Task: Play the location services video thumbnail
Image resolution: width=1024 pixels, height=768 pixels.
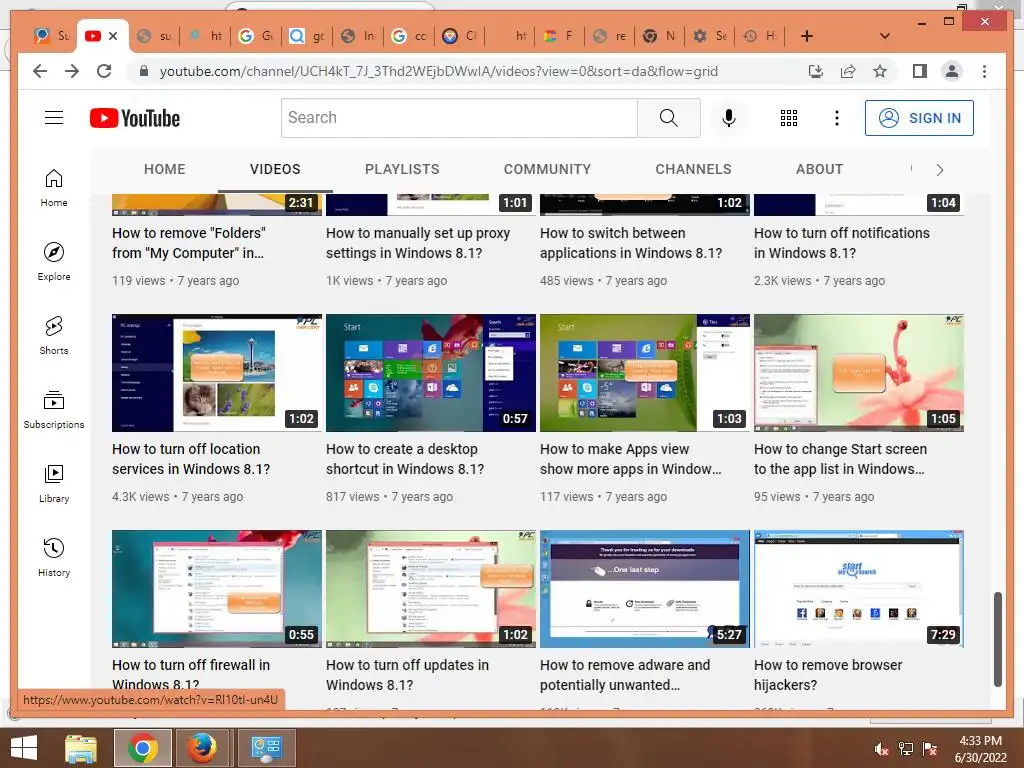Action: (x=217, y=373)
